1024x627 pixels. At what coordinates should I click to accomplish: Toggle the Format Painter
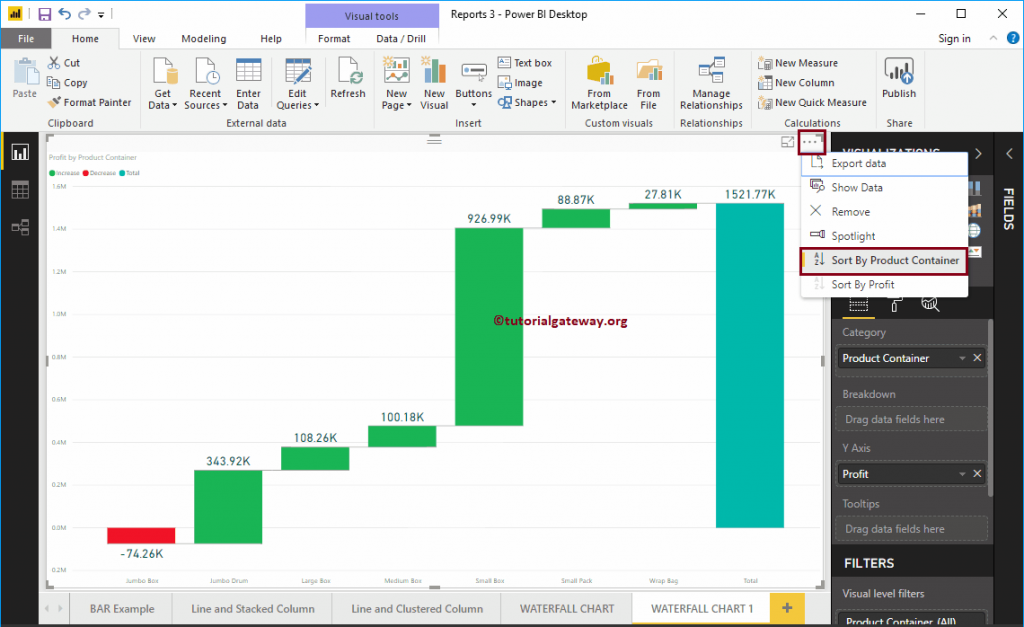[x=90, y=102]
